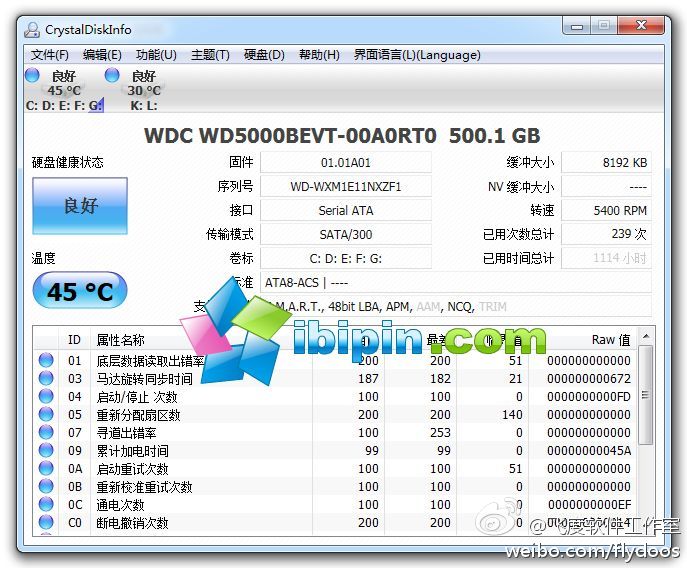Click the status orb for attribute 0C
687x568 pixels.
46,504
